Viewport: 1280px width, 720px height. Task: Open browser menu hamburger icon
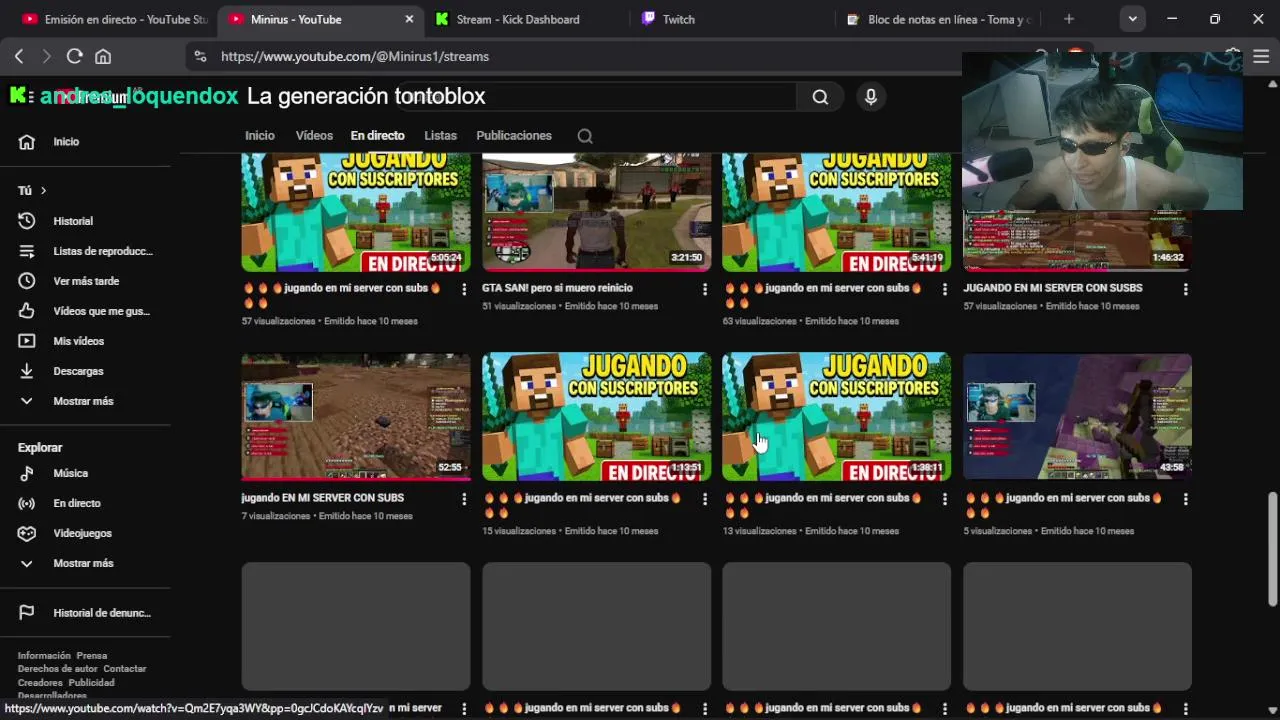pos(1261,57)
